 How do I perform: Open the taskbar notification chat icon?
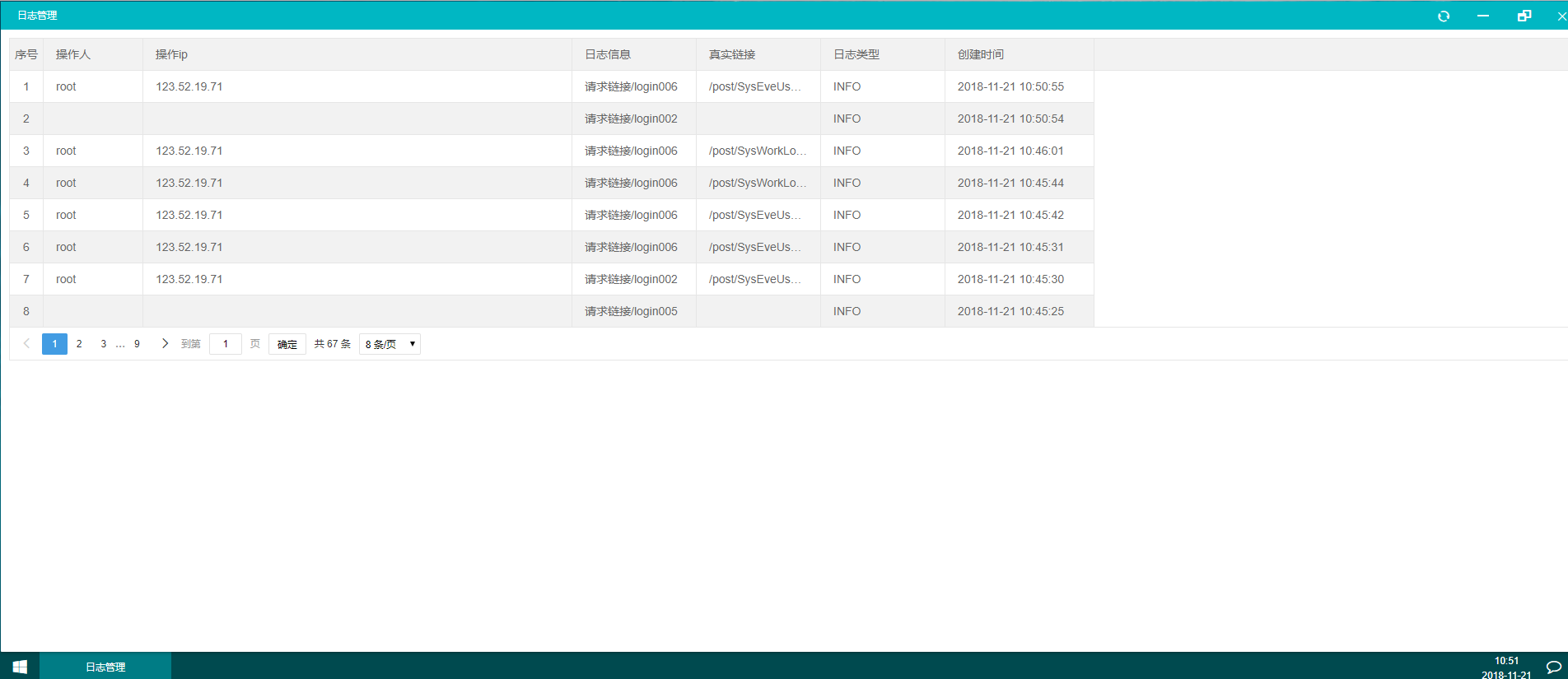coord(1553,667)
